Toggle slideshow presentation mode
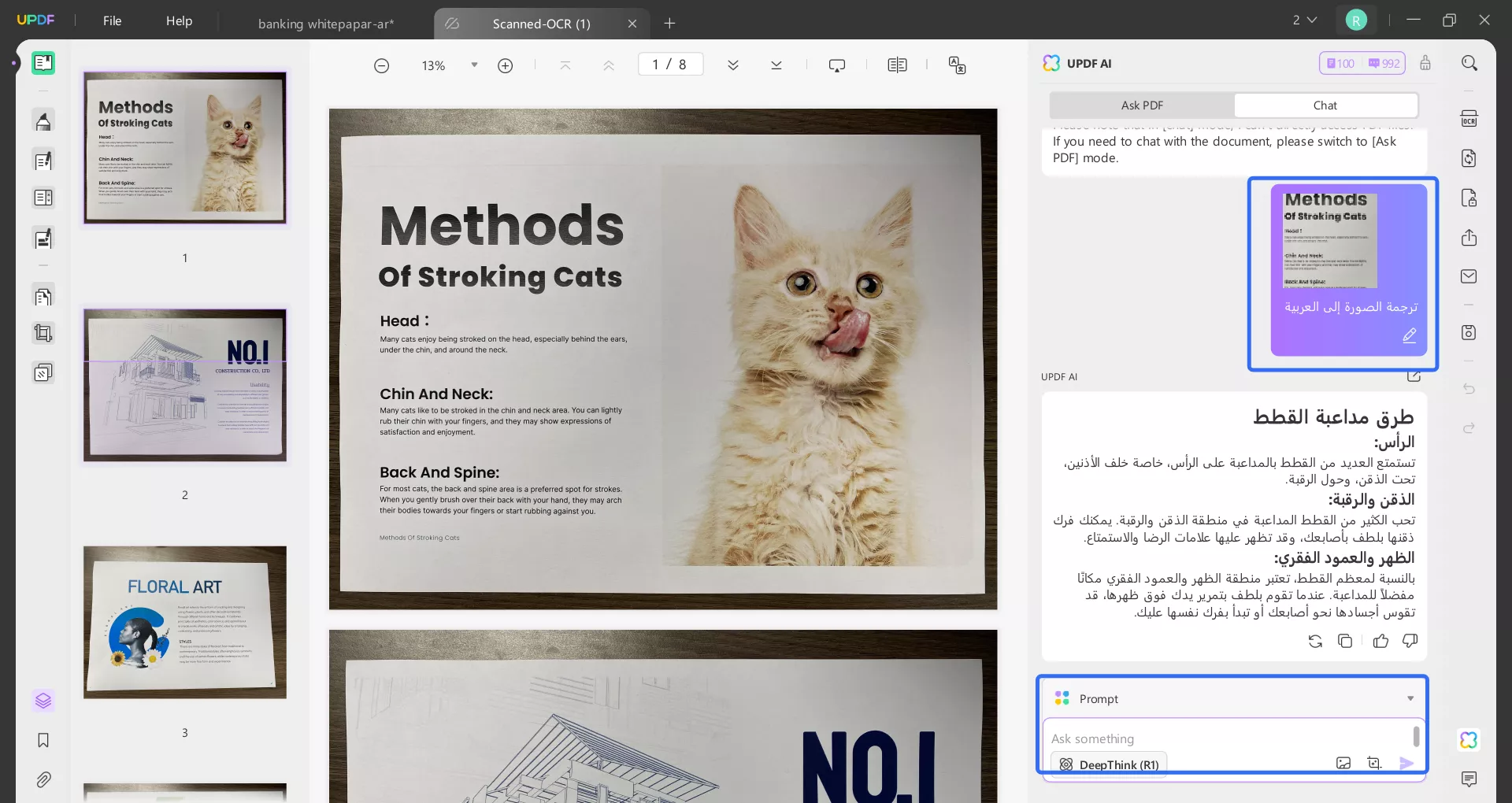Image resolution: width=1512 pixels, height=803 pixels. pyautogui.click(x=836, y=65)
